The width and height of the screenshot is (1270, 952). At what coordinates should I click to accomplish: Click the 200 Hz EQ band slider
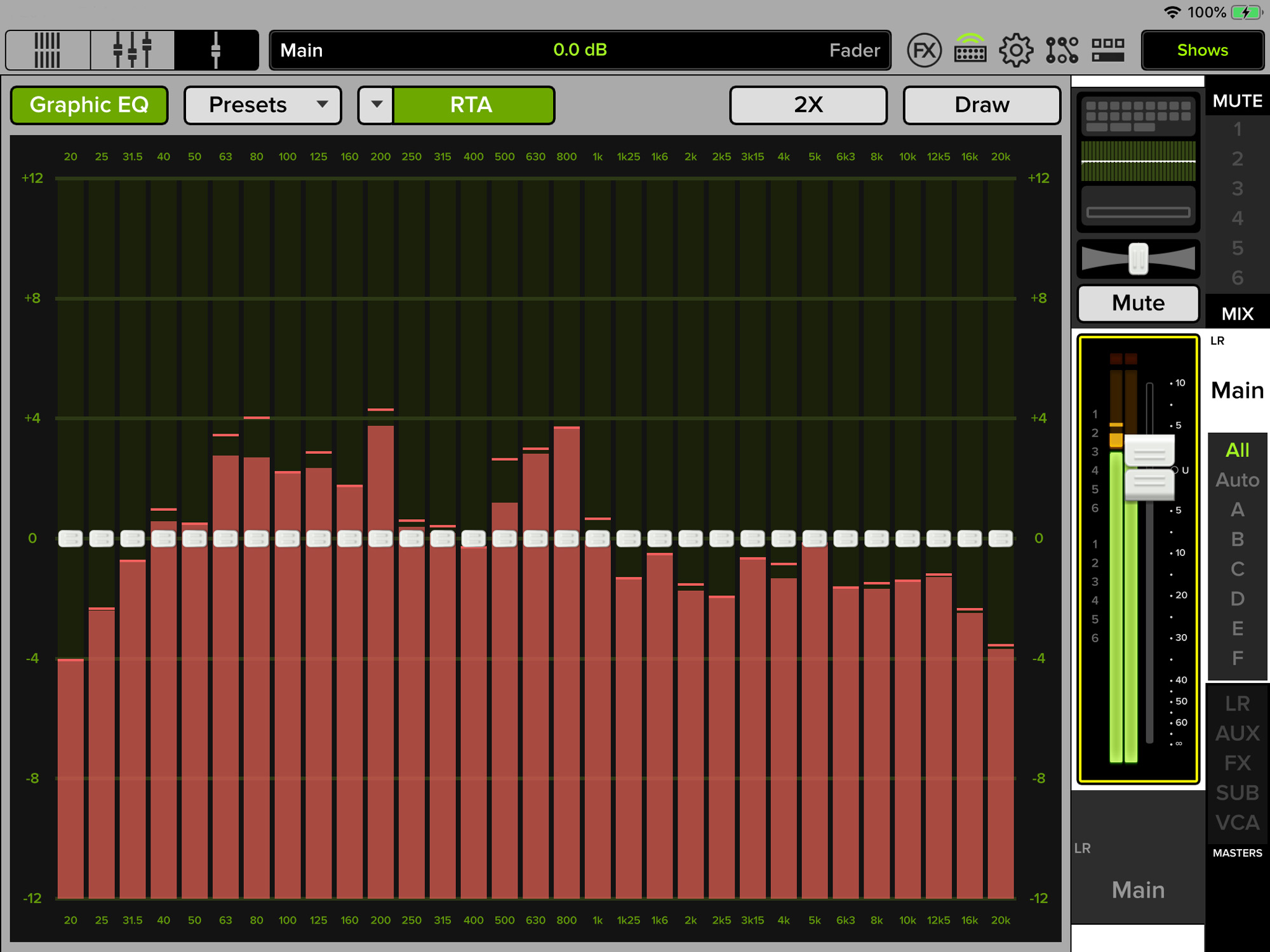[380, 539]
